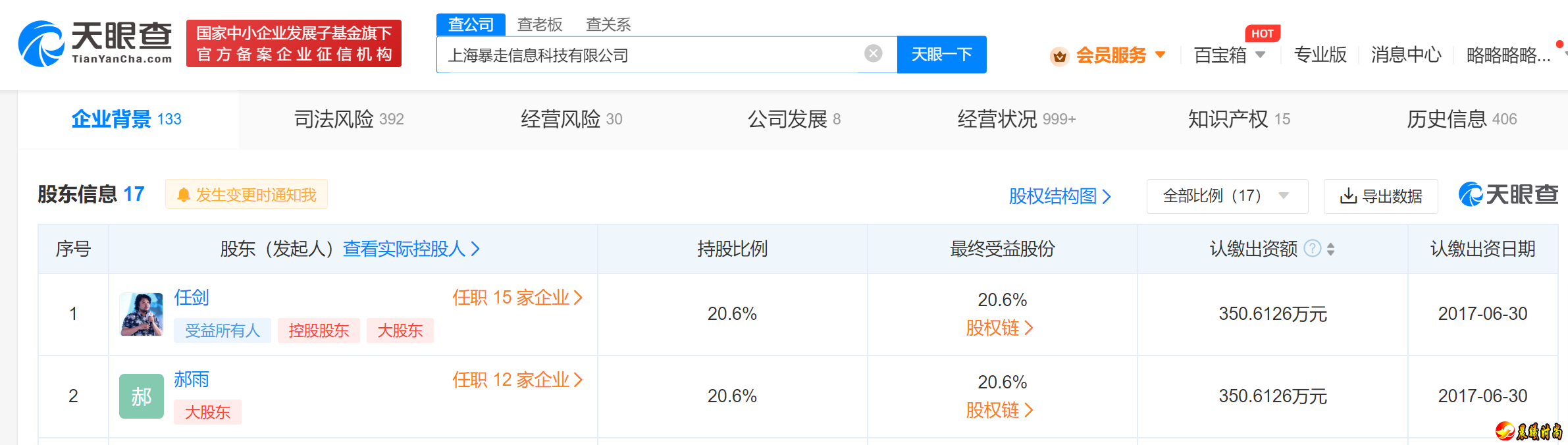Open the 公司发展 tab
1568x445 pixels.
(794, 119)
